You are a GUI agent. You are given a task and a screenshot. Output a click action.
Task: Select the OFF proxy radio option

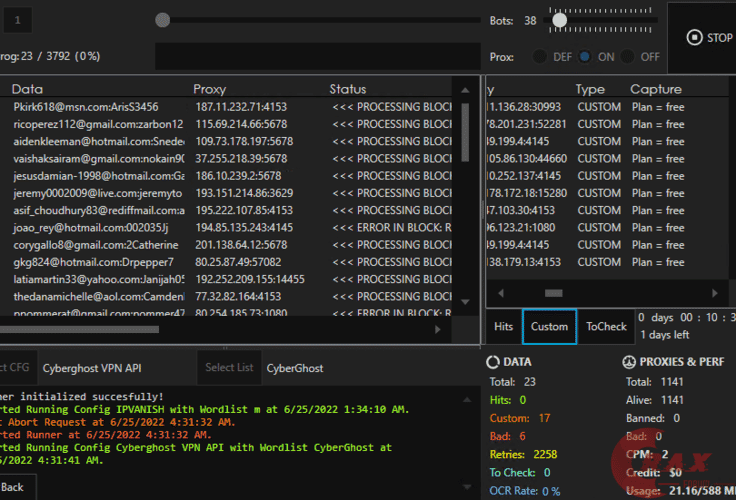click(x=628, y=57)
